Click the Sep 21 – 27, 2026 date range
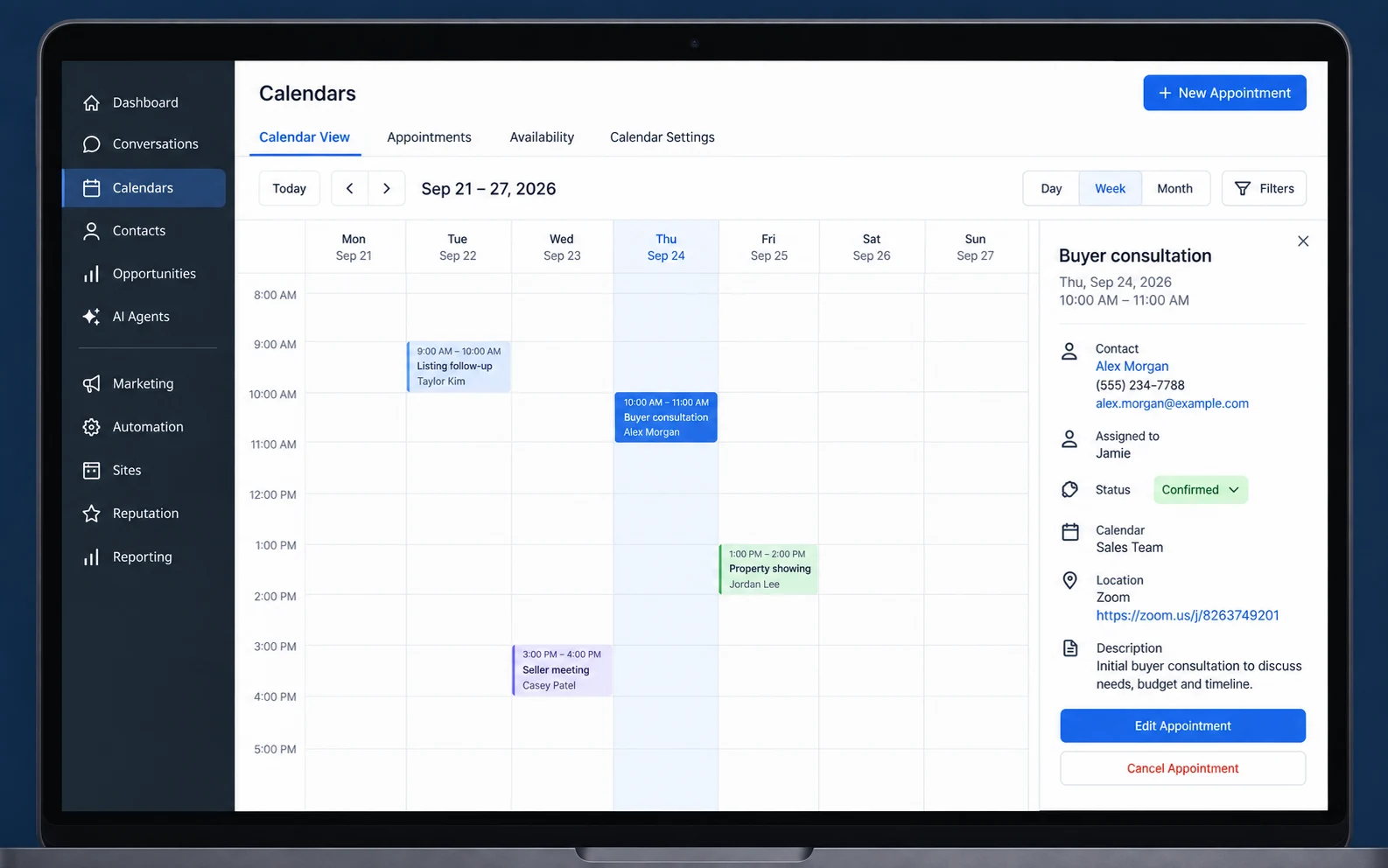Image resolution: width=1388 pixels, height=868 pixels. pos(488,189)
